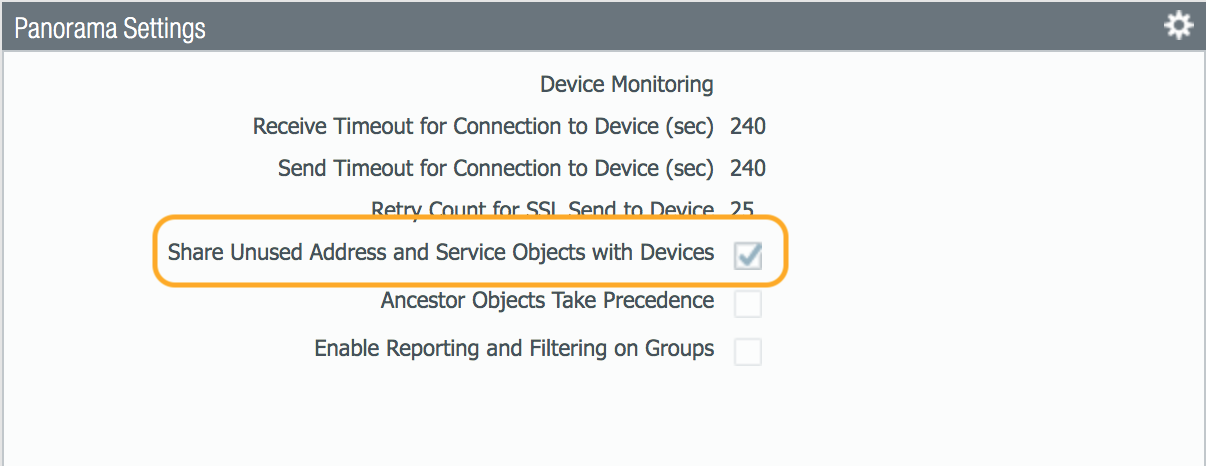Enable Ancestor Objects Take Precedence checkbox

(x=748, y=303)
